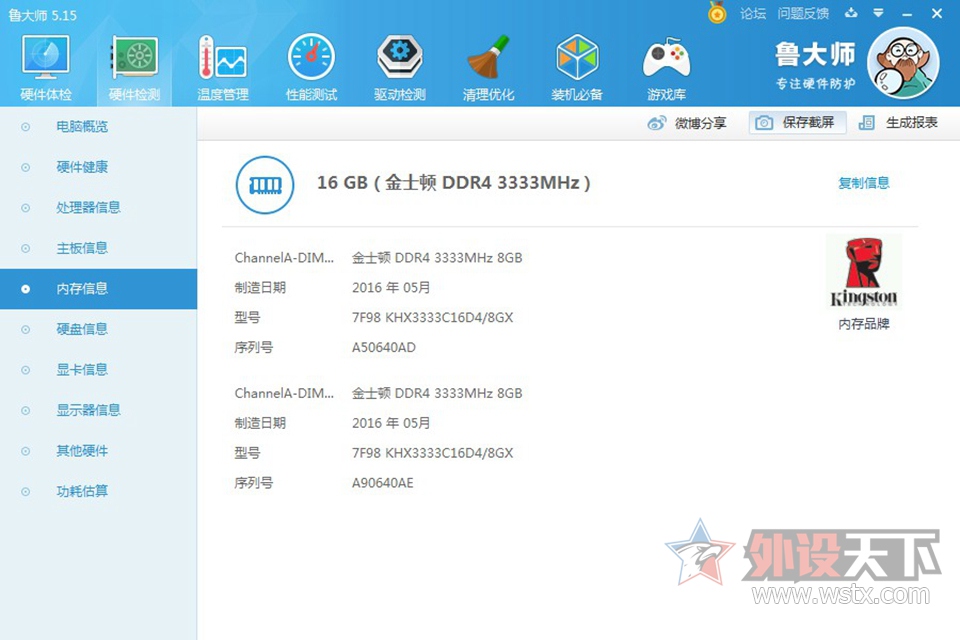Click the gold medal icon in title bar
The height and width of the screenshot is (640, 960).
pyautogui.click(x=717, y=13)
